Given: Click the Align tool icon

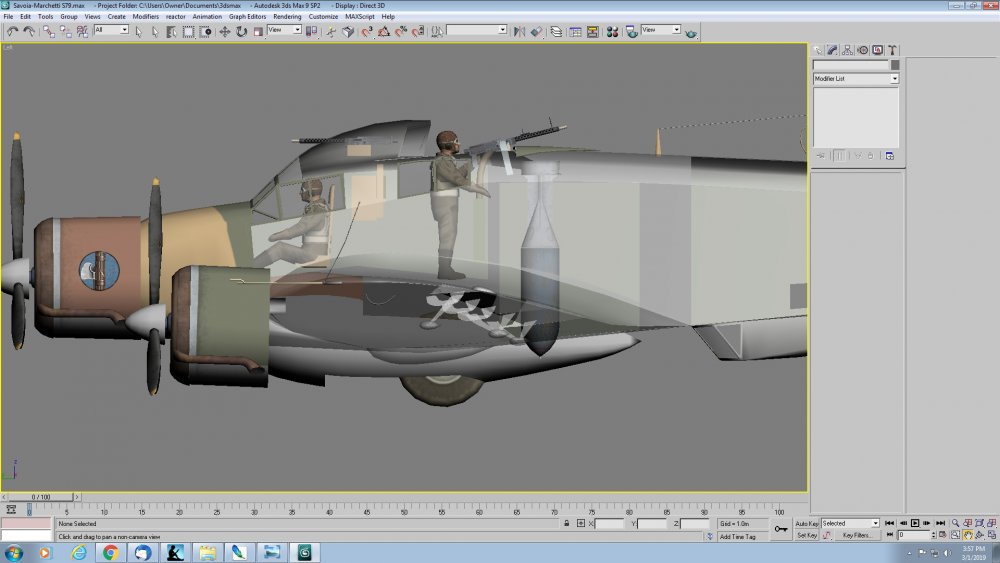Looking at the screenshot, I should (536, 31).
